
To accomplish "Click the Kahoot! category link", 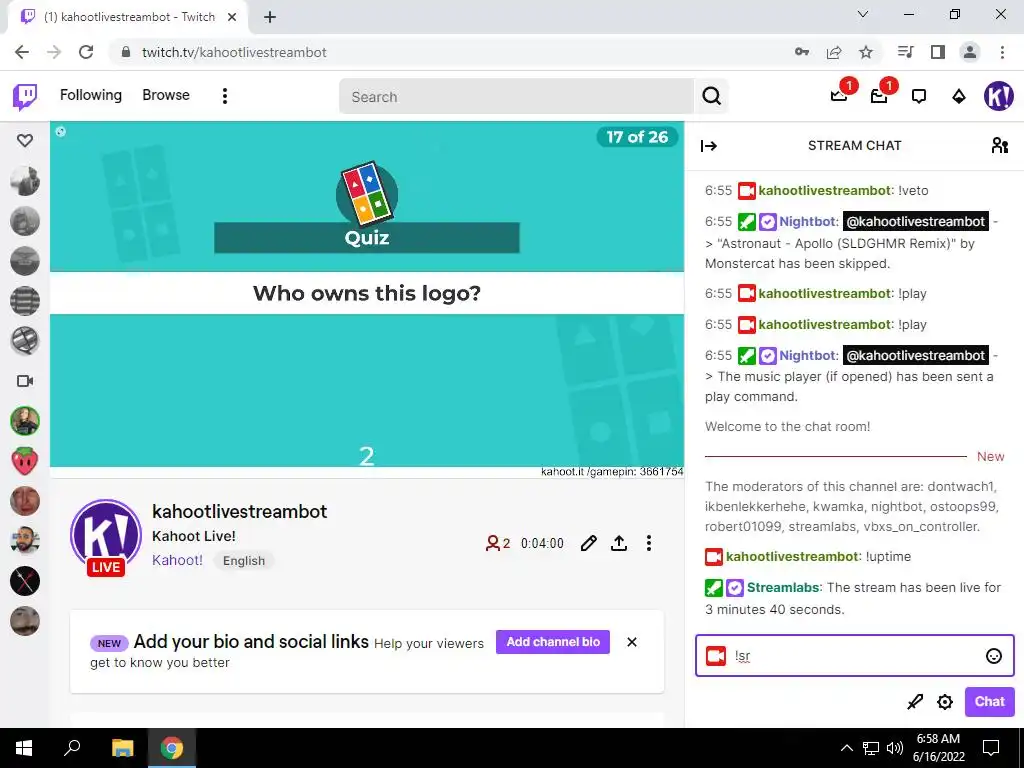I will coord(178,560).
